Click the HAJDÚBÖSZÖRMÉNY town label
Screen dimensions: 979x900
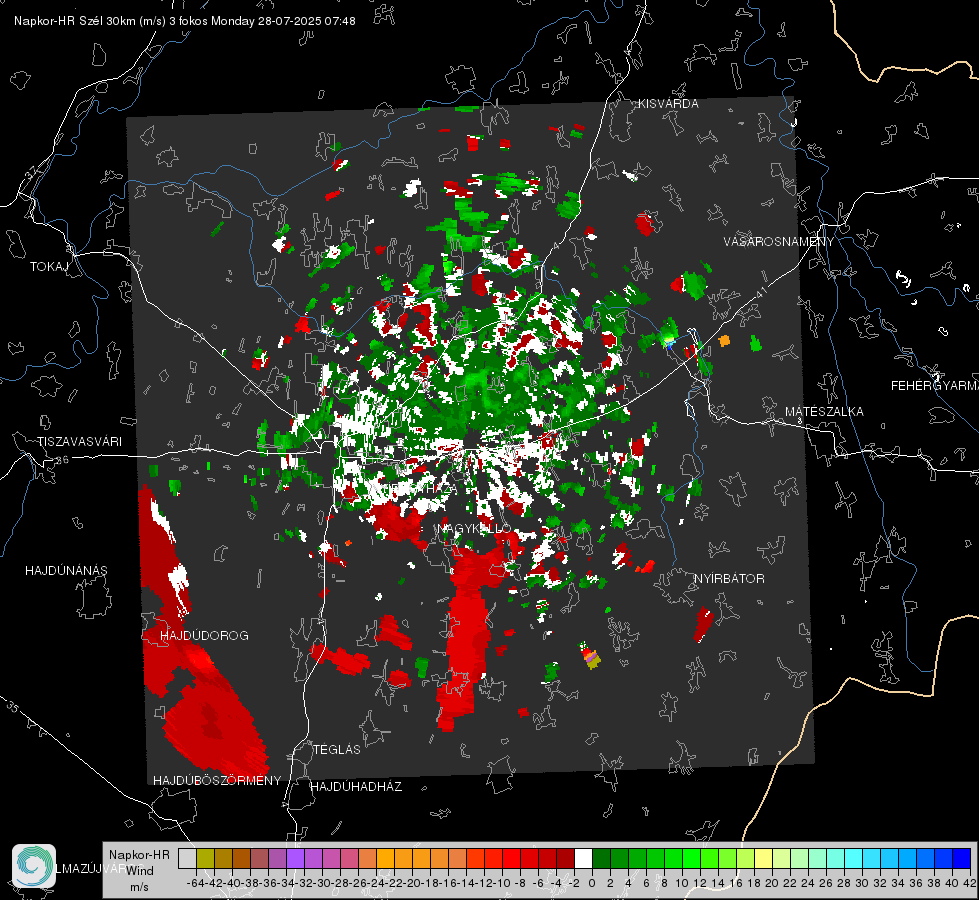217,781
